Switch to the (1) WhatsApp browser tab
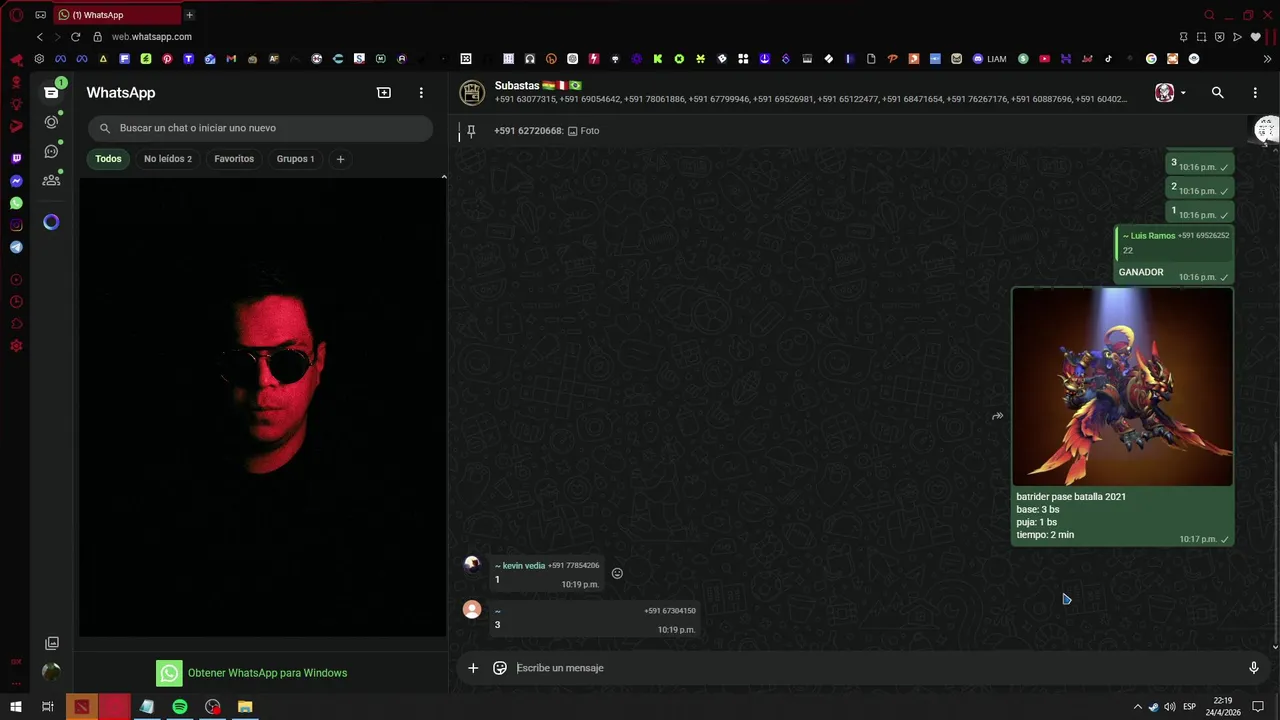The width and height of the screenshot is (1280, 720). pos(115,15)
